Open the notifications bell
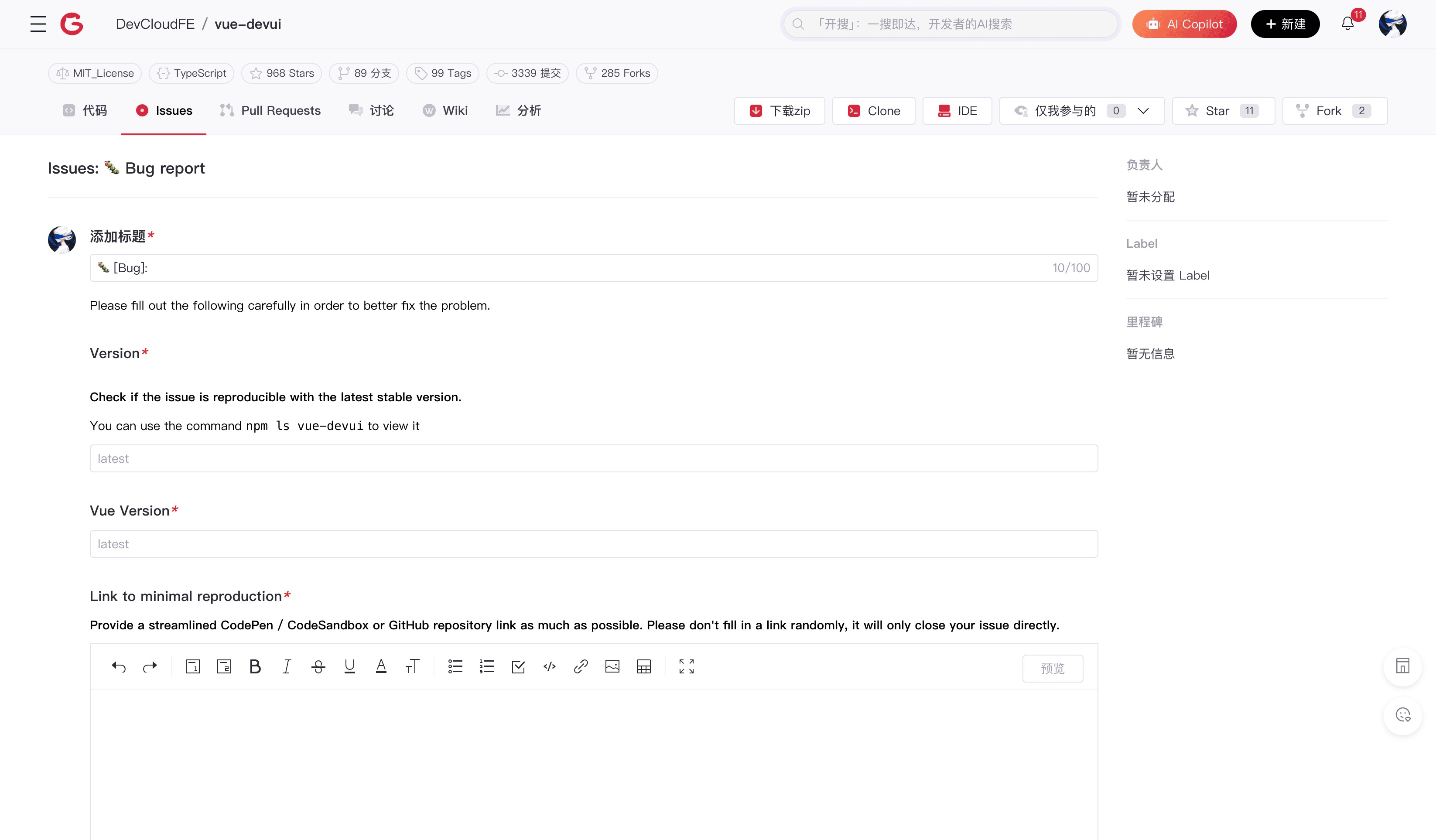The height and width of the screenshot is (840, 1436). pos(1347,24)
